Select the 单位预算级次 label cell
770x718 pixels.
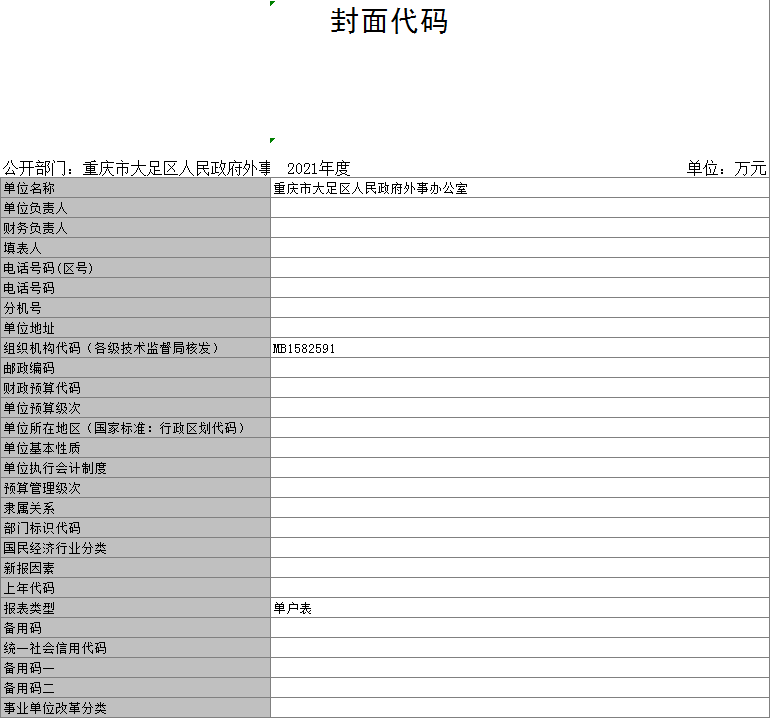point(136,408)
